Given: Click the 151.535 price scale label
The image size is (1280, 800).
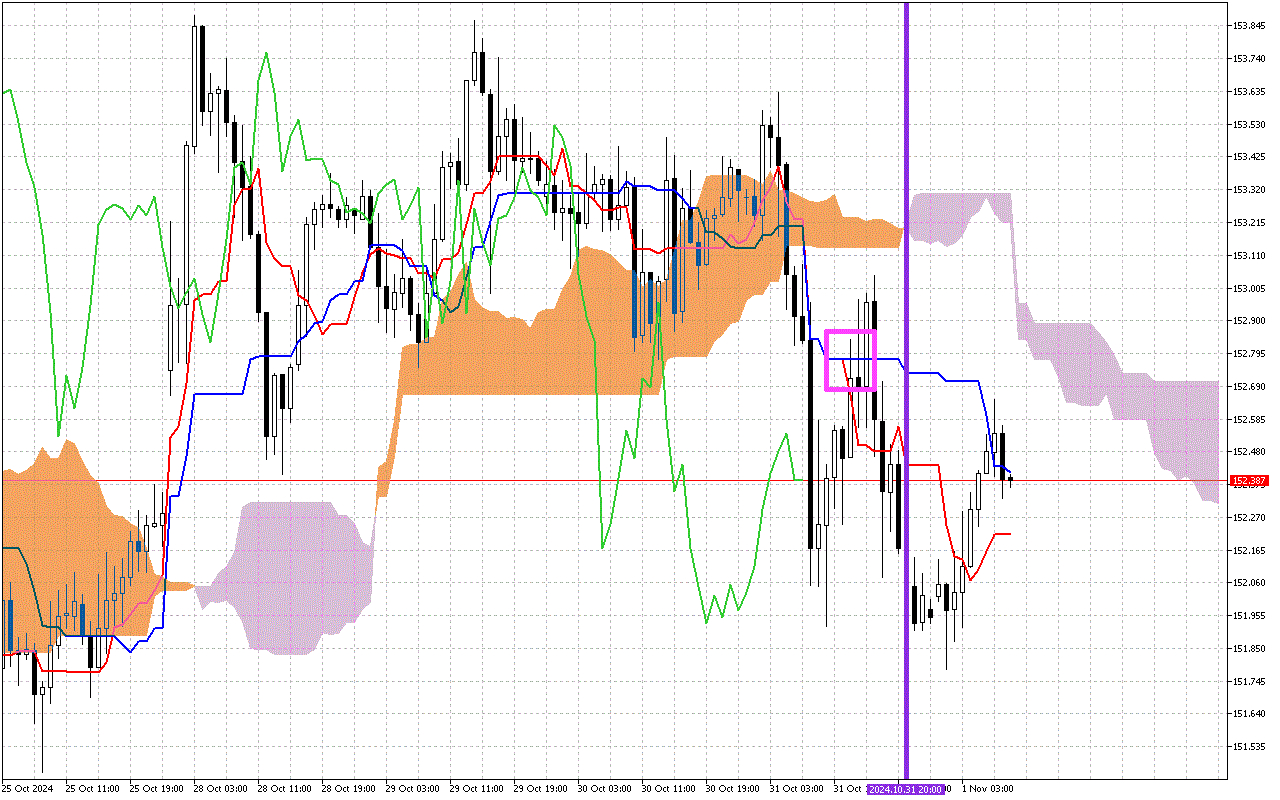Looking at the screenshot, I should click(x=1250, y=747).
